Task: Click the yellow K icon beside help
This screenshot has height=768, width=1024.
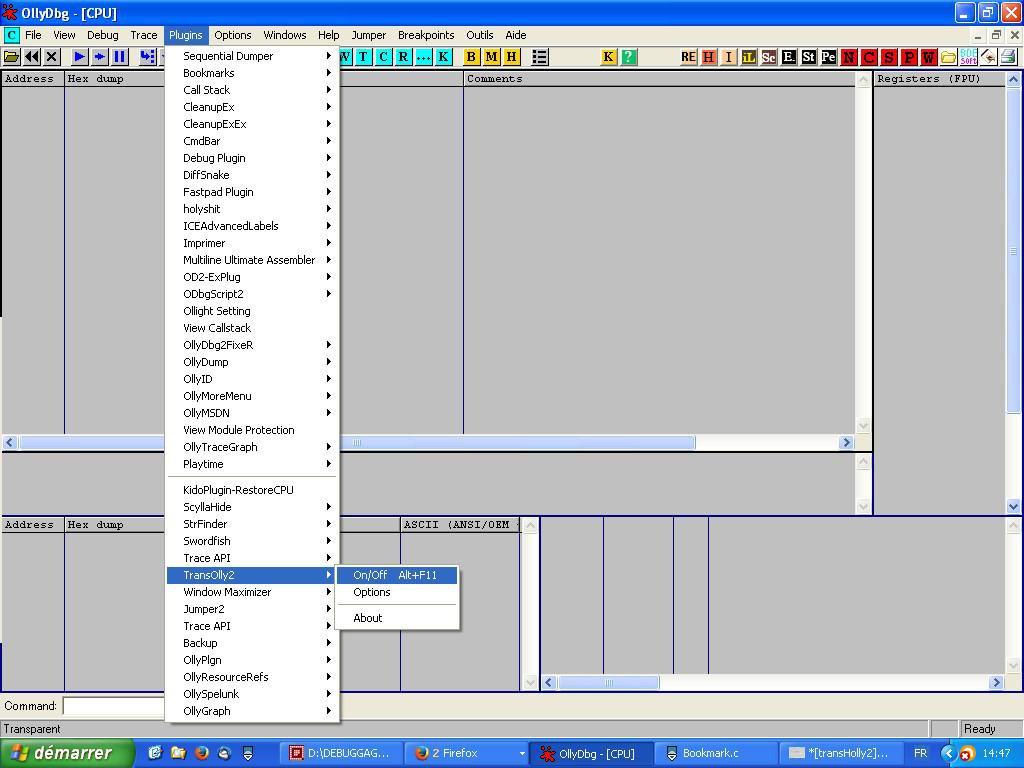Action: click(x=608, y=57)
